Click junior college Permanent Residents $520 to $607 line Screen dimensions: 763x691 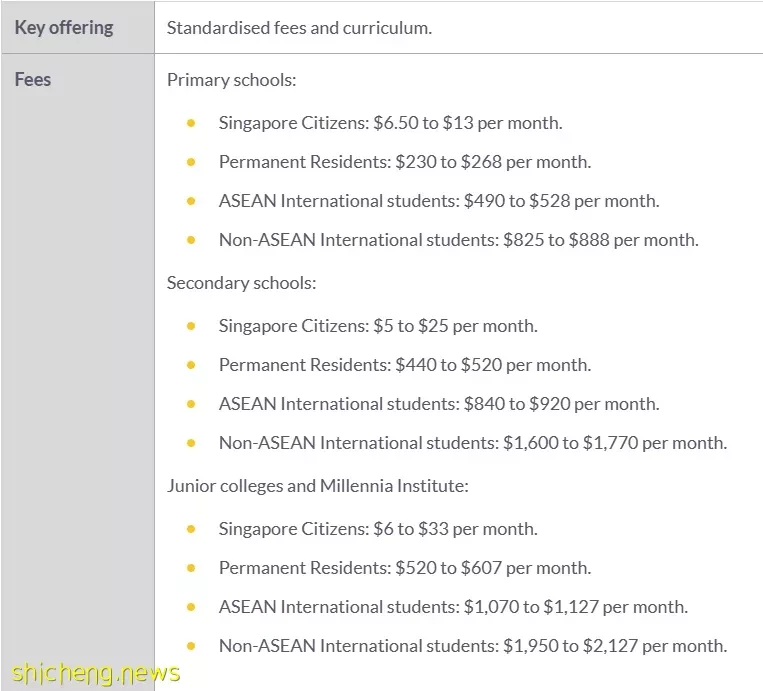(x=405, y=568)
